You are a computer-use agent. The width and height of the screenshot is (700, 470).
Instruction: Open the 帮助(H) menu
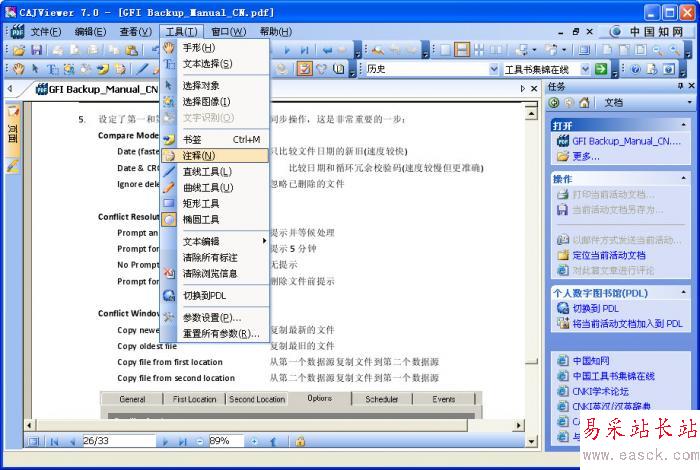point(276,31)
